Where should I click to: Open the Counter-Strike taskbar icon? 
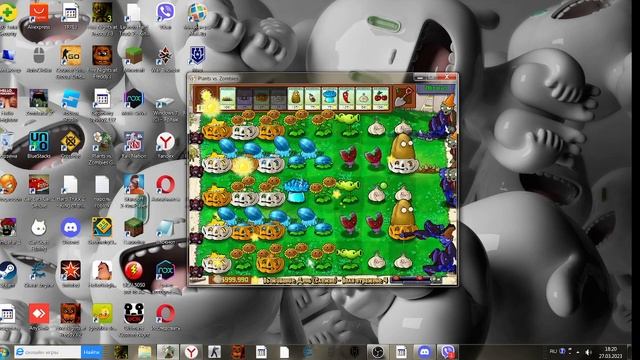click(x=214, y=352)
